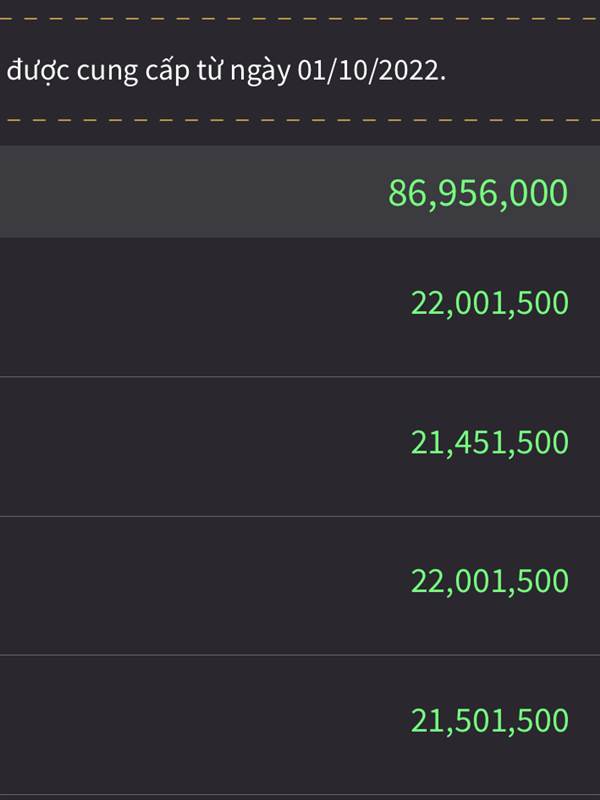Click the separator line directly above 21,451,500
Viewport: 600px width, 800px height.
300,377
